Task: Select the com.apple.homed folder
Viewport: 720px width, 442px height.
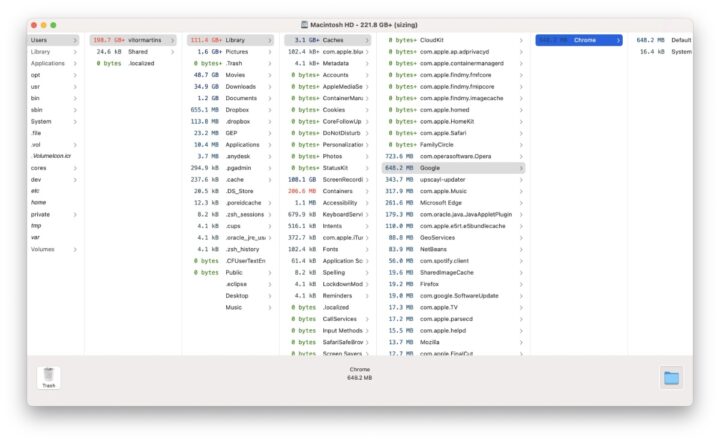Action: point(454,110)
